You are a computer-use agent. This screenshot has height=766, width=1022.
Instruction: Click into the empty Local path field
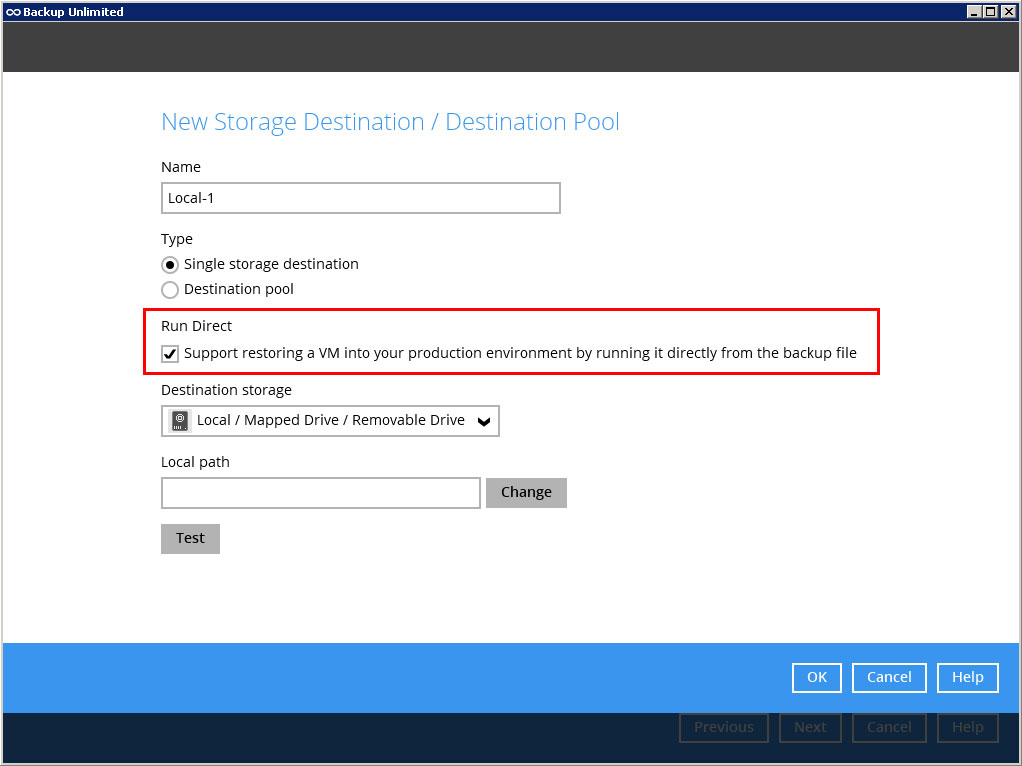coord(320,493)
